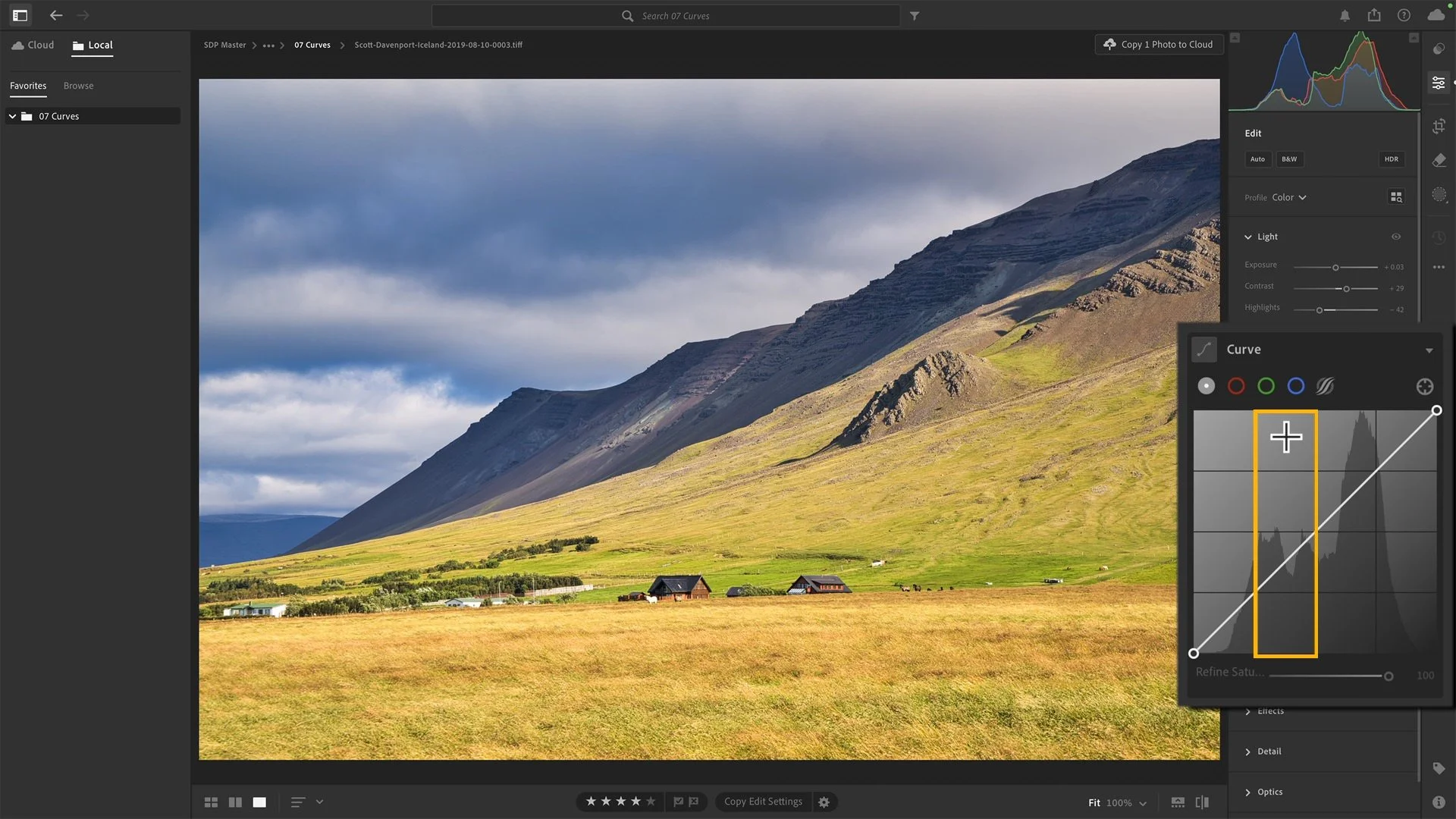Viewport: 1456px width, 819px height.
Task: Switch to the Browse tab
Action: pyautogui.click(x=78, y=86)
